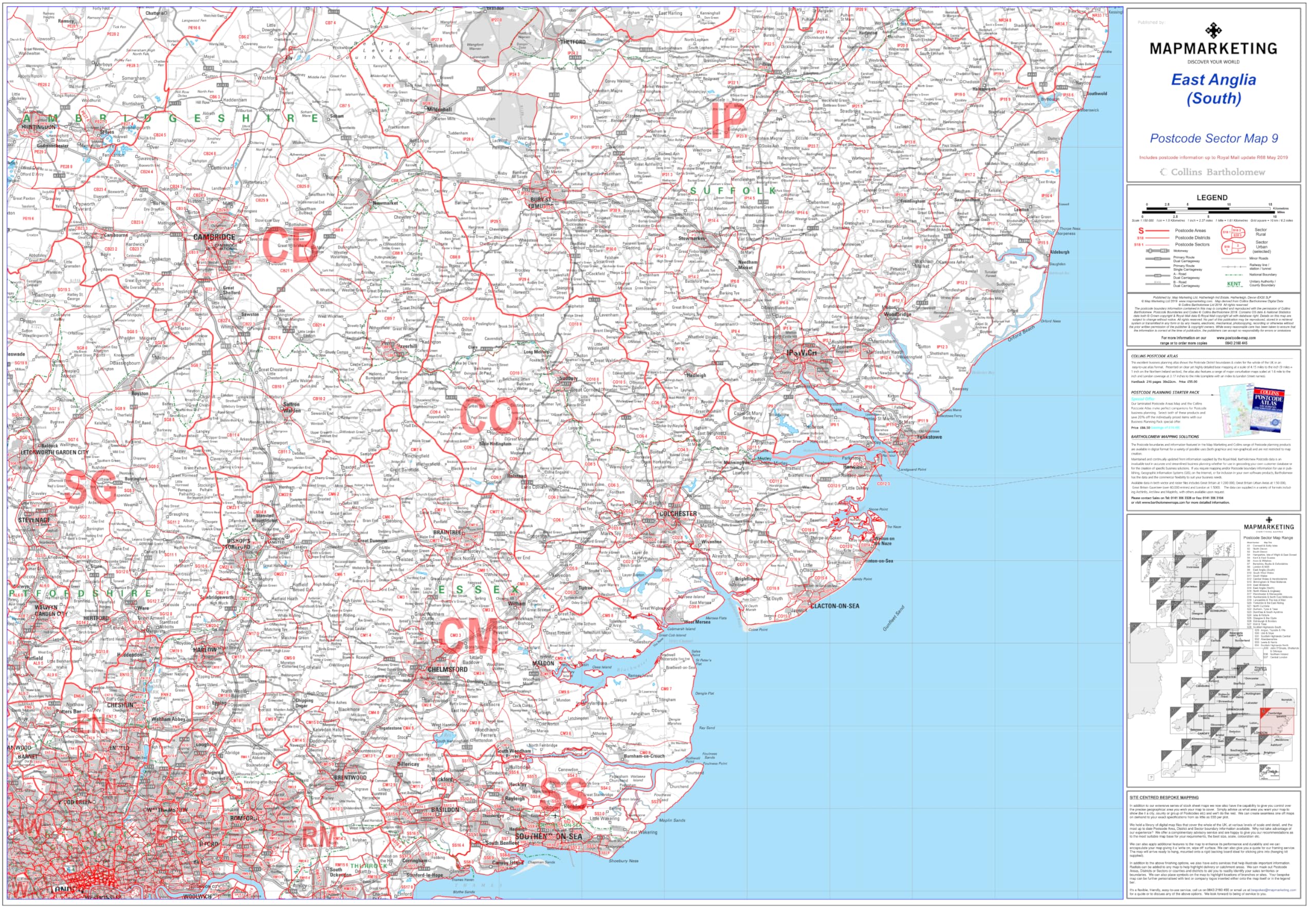Click the Postcode Areas red line legend symbol
Viewport: 1316px width, 909px height.
pos(1158,231)
